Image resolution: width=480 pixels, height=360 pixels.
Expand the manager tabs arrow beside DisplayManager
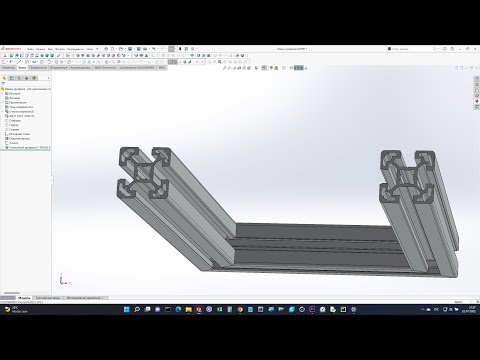tap(48, 78)
